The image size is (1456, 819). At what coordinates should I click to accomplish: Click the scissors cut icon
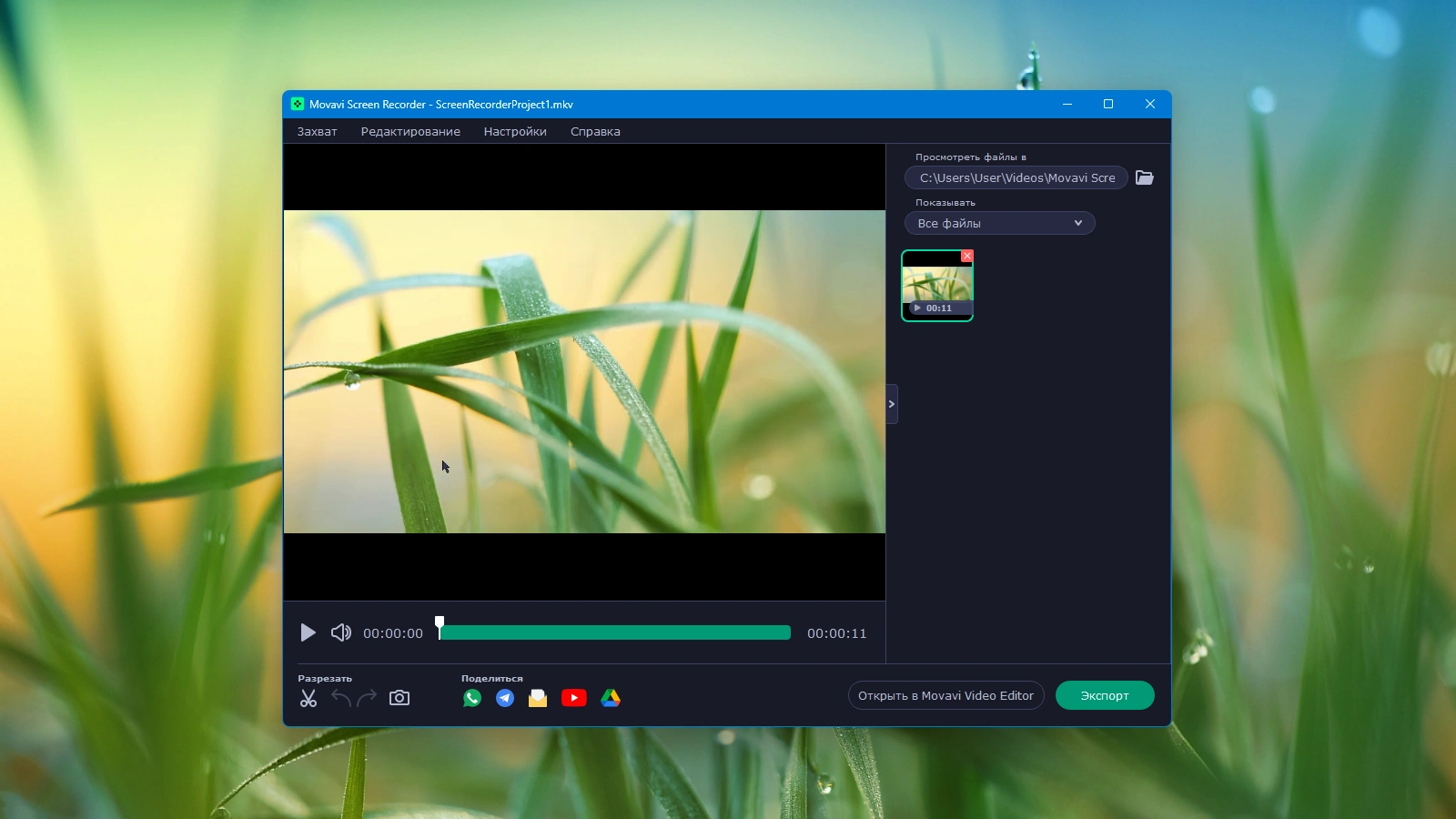[308, 698]
